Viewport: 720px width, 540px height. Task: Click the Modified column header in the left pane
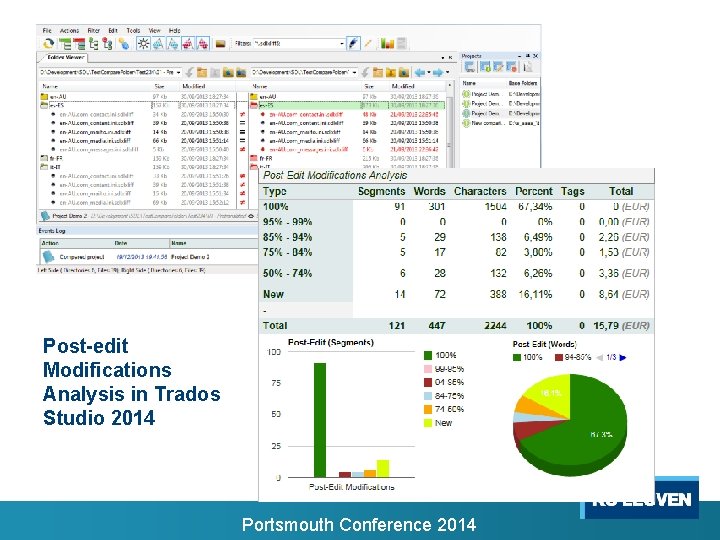(x=194, y=86)
